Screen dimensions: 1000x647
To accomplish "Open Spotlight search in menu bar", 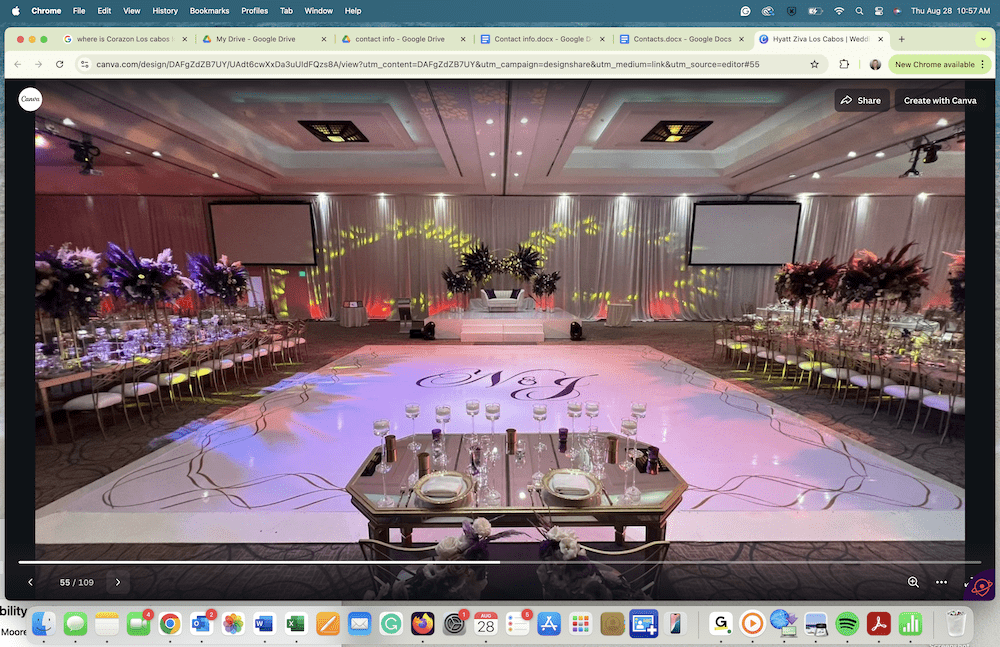I will (x=859, y=11).
